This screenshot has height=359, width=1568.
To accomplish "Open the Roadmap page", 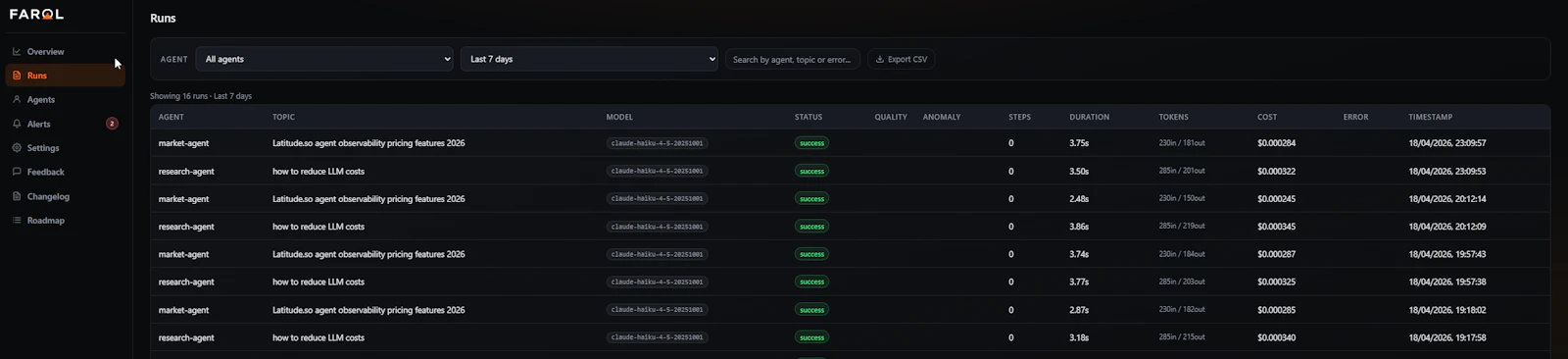I will (65, 221).
